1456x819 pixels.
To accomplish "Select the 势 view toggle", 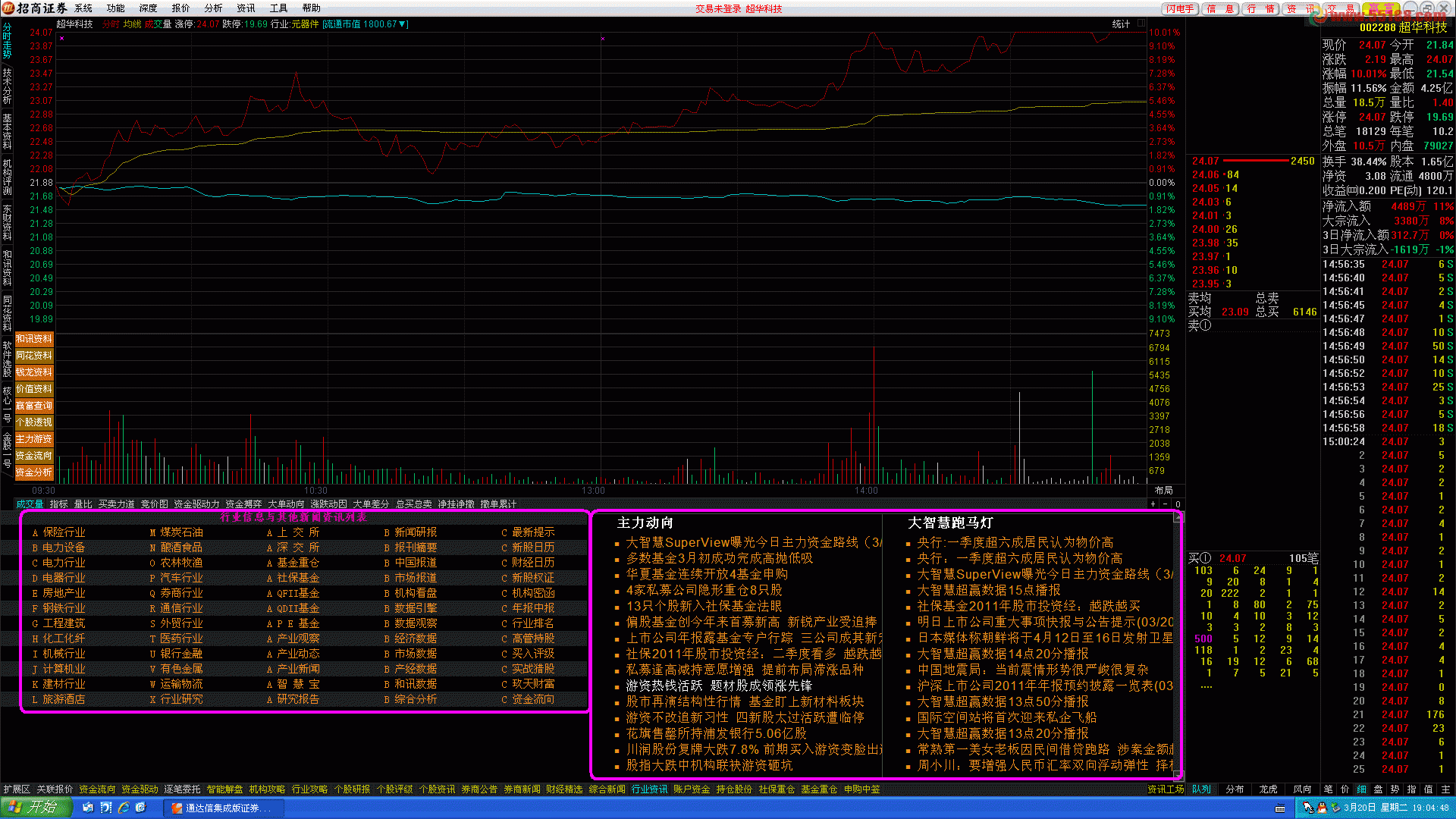I will tap(1395, 789).
